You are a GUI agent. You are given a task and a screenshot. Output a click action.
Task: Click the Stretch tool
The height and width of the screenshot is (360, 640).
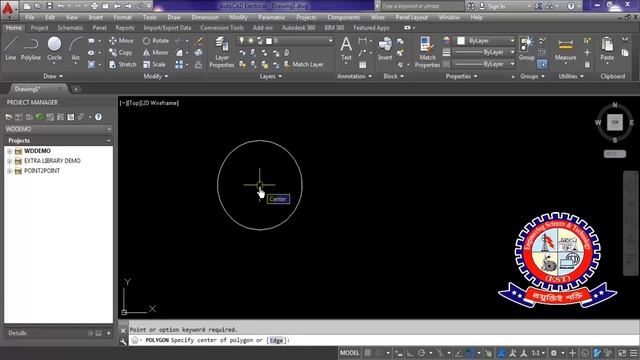(x=122, y=64)
